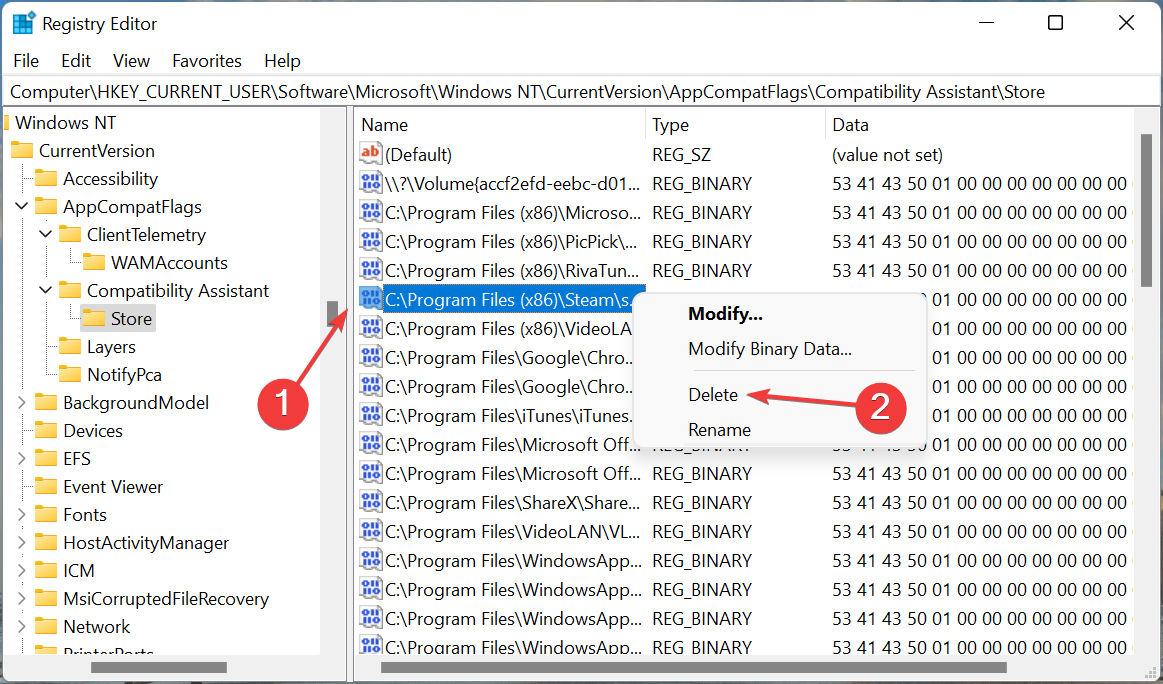Select the C:\Program Files\iTunes\iTunes value
The image size is (1163, 684).
pos(508,415)
